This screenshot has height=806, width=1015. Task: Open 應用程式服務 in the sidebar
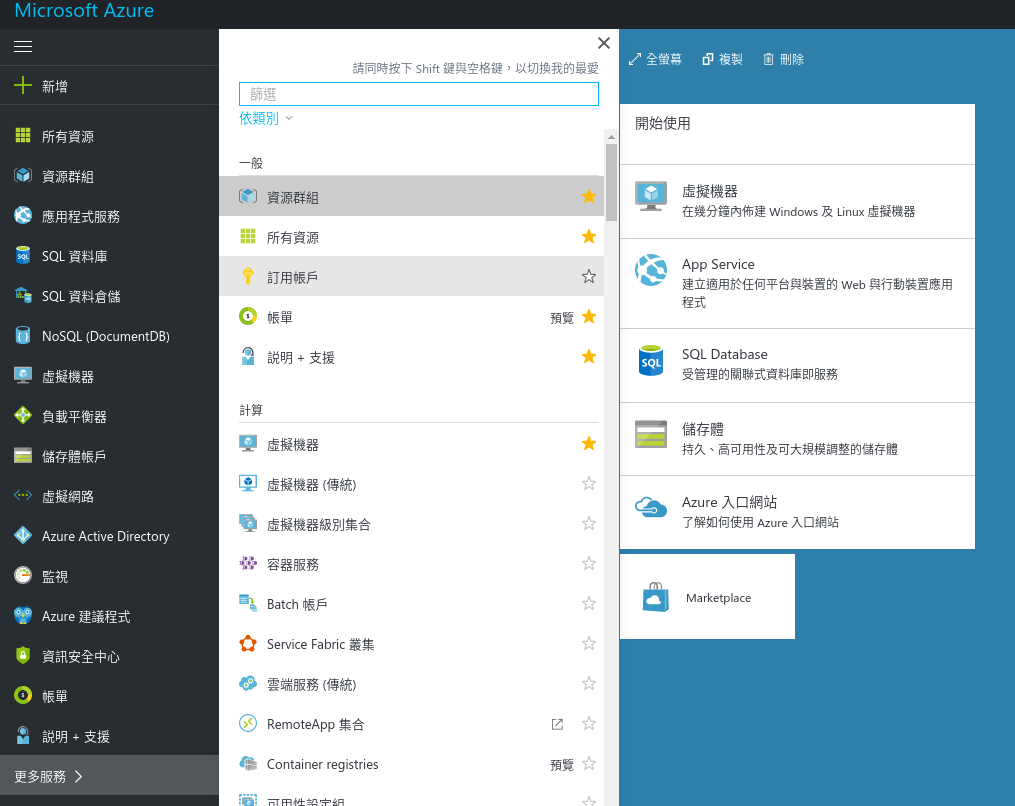pos(109,216)
